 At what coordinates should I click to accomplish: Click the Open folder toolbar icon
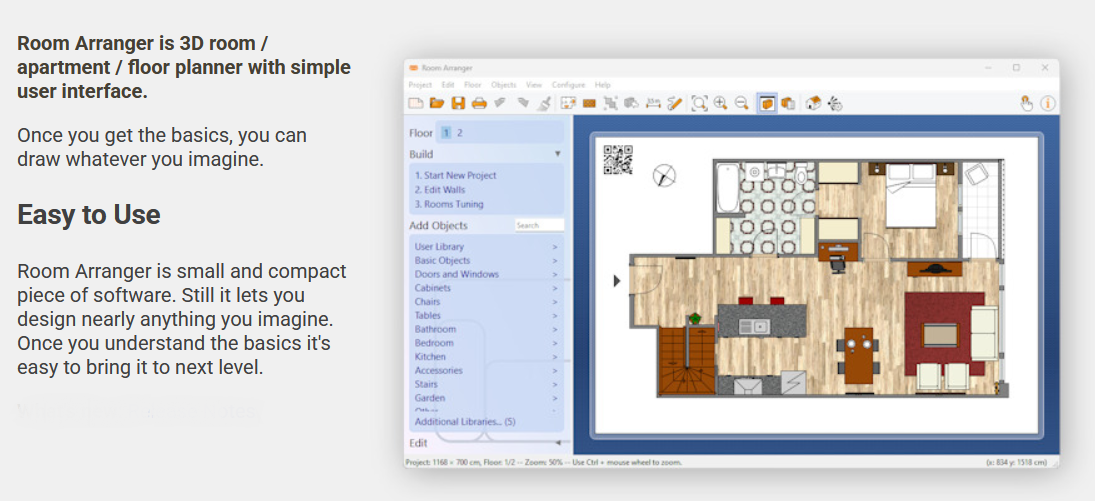[x=437, y=103]
